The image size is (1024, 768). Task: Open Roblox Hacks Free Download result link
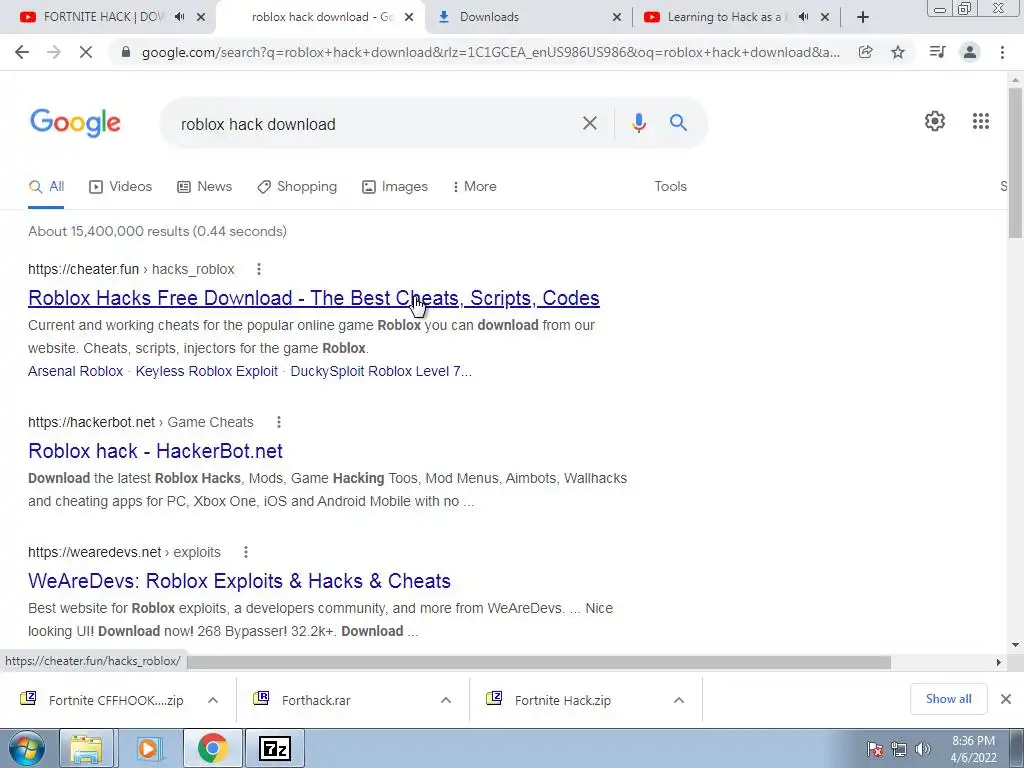point(313,298)
